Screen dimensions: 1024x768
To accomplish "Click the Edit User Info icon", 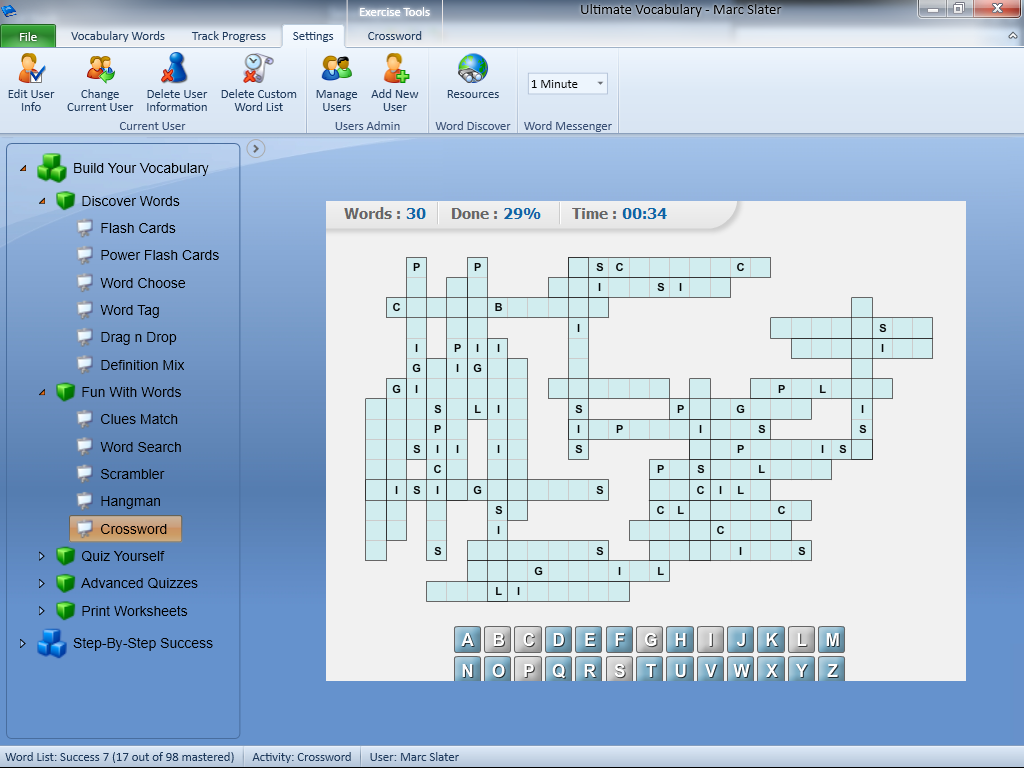I will (x=31, y=70).
